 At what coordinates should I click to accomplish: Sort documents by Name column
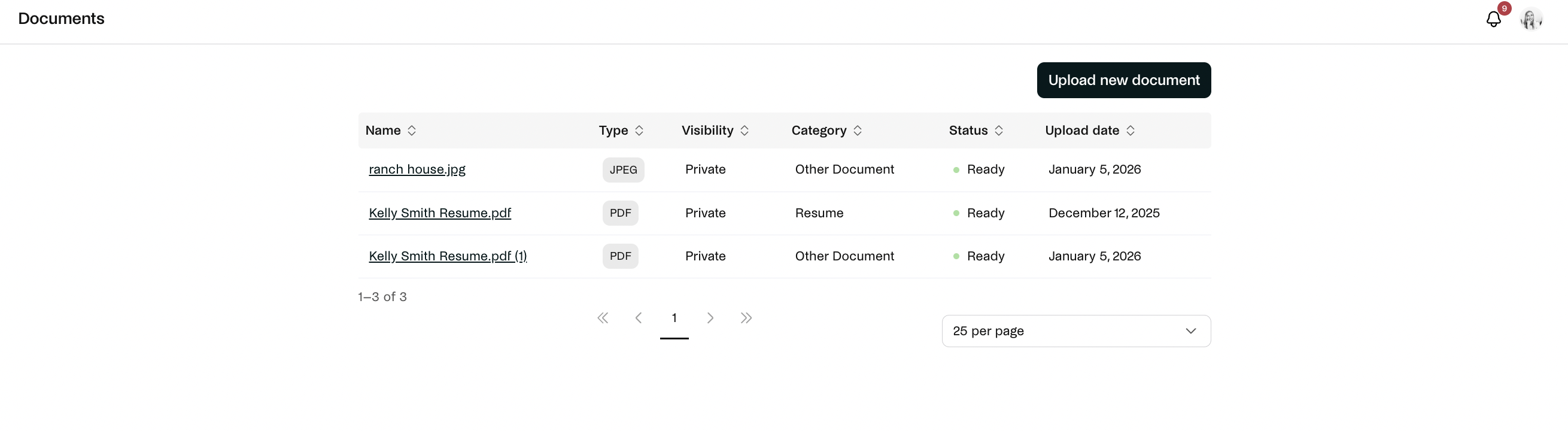(391, 130)
